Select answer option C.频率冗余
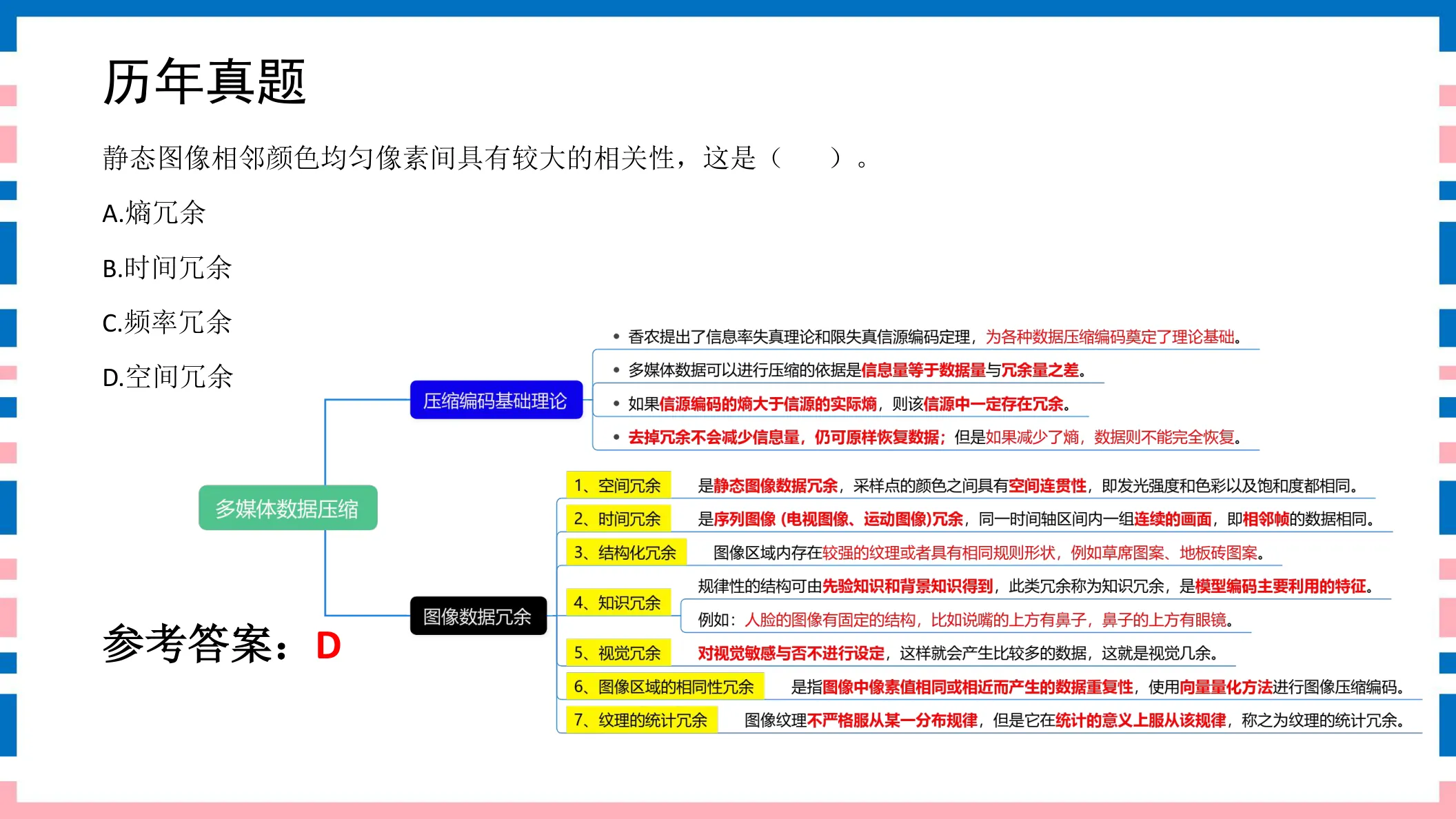The width and height of the screenshot is (1456, 819). 167,323
